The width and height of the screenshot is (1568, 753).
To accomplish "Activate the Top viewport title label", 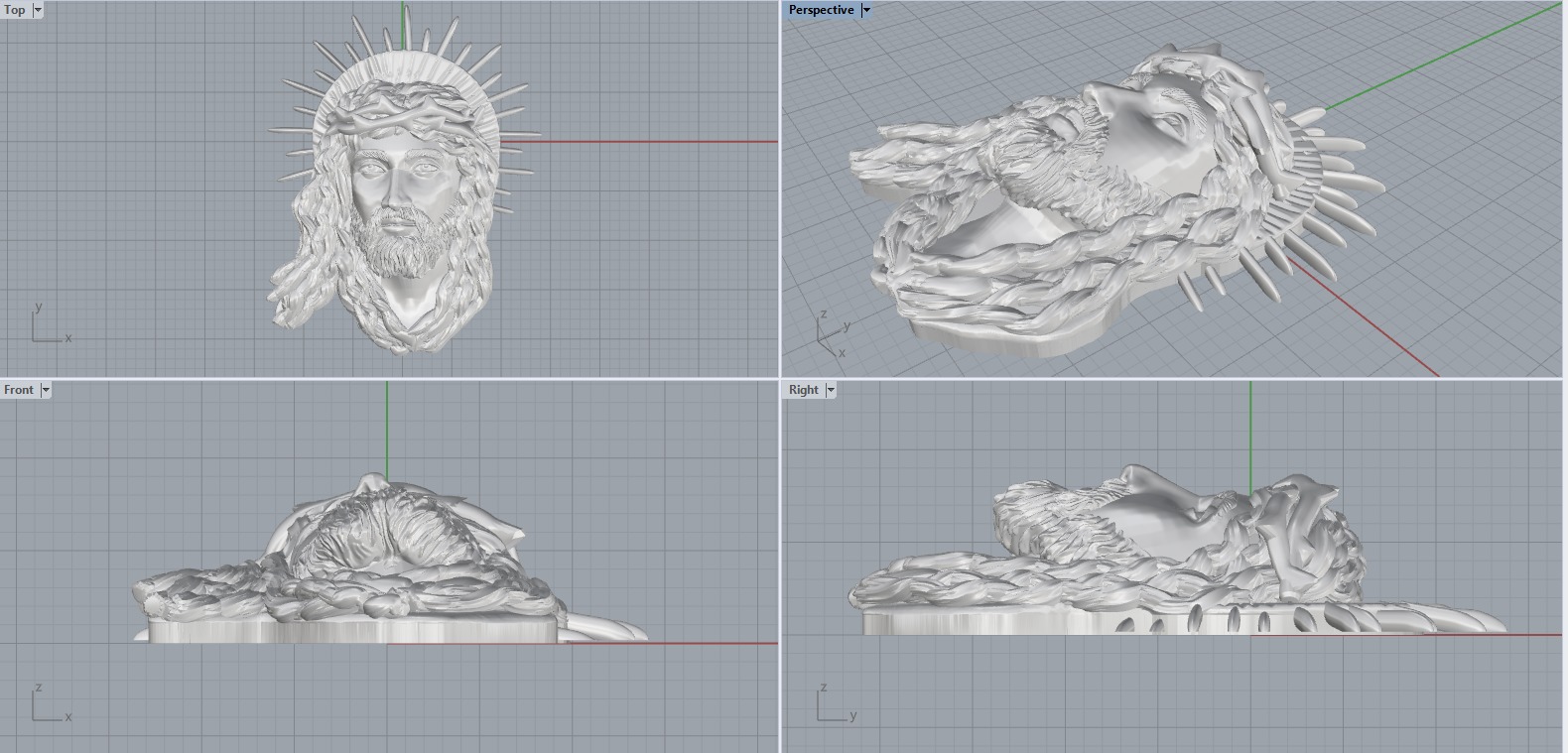I will pos(15,10).
